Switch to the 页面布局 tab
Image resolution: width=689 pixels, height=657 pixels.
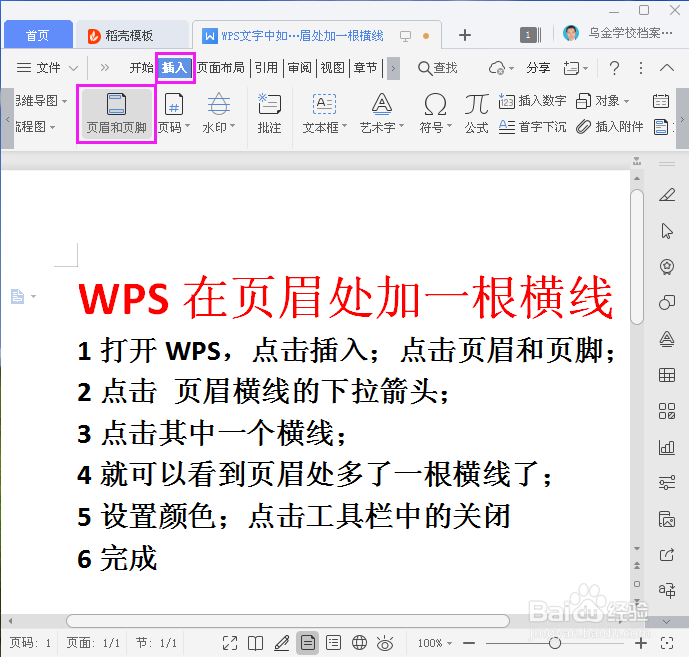221,68
